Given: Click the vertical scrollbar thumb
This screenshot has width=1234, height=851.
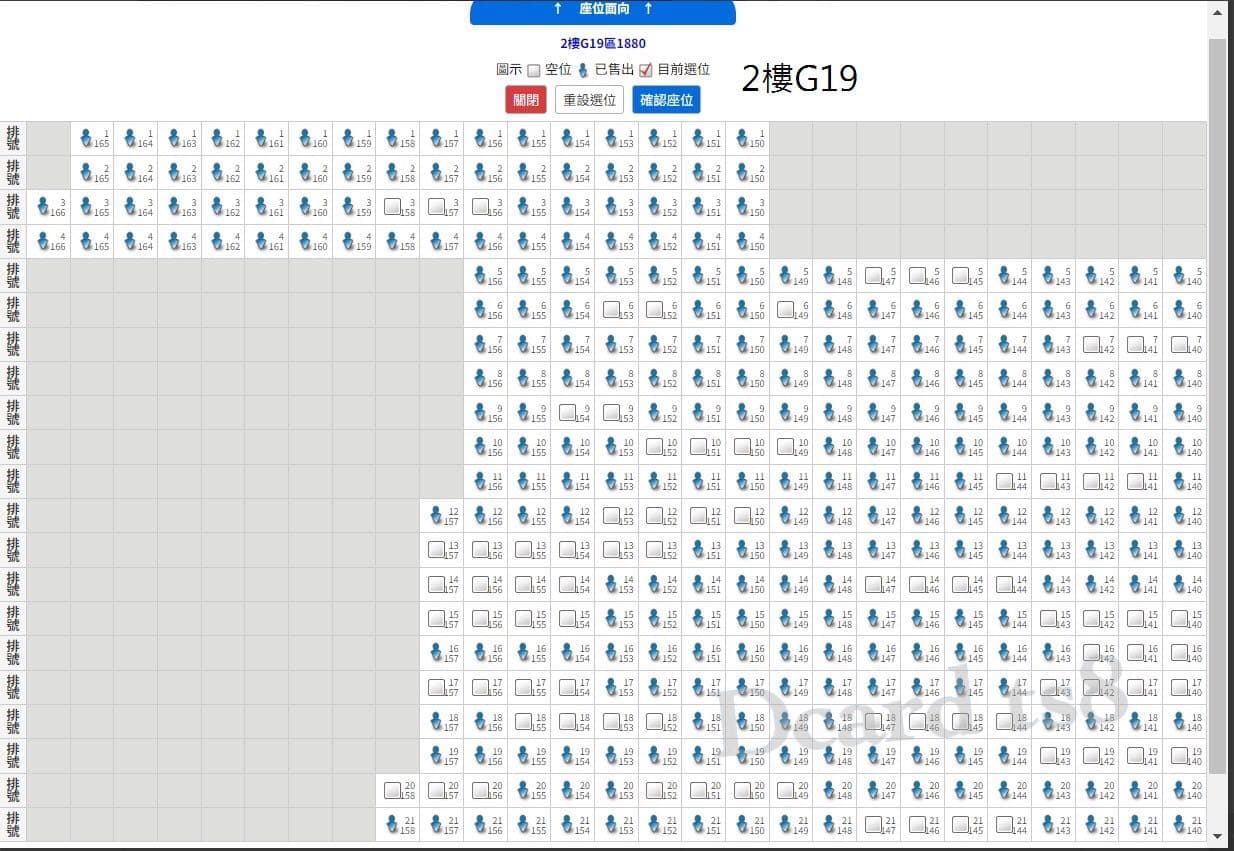Looking at the screenshot, I should [x=1217, y=405].
